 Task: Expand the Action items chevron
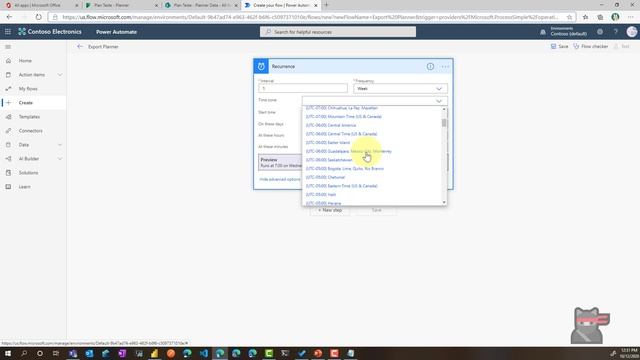click(60, 75)
